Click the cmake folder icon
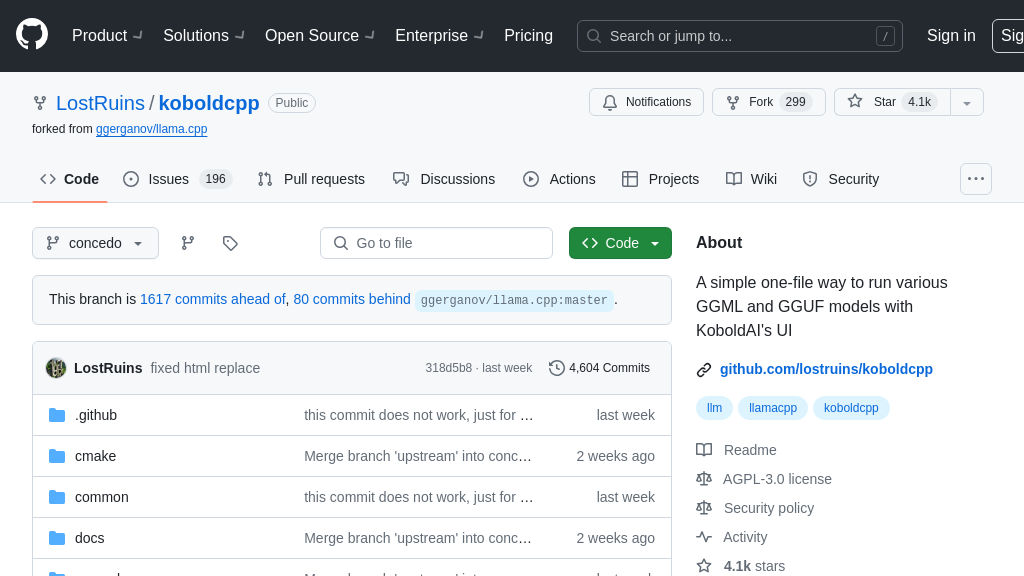1024x576 pixels. [x=57, y=456]
